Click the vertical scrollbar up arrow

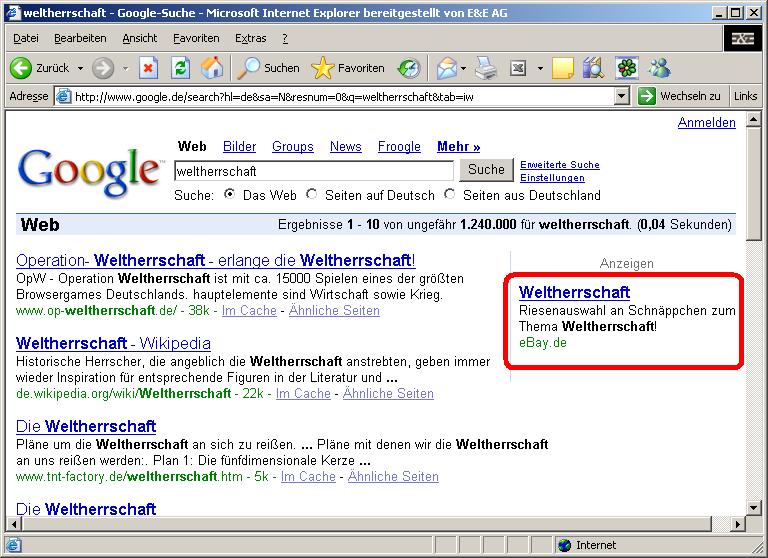753,119
